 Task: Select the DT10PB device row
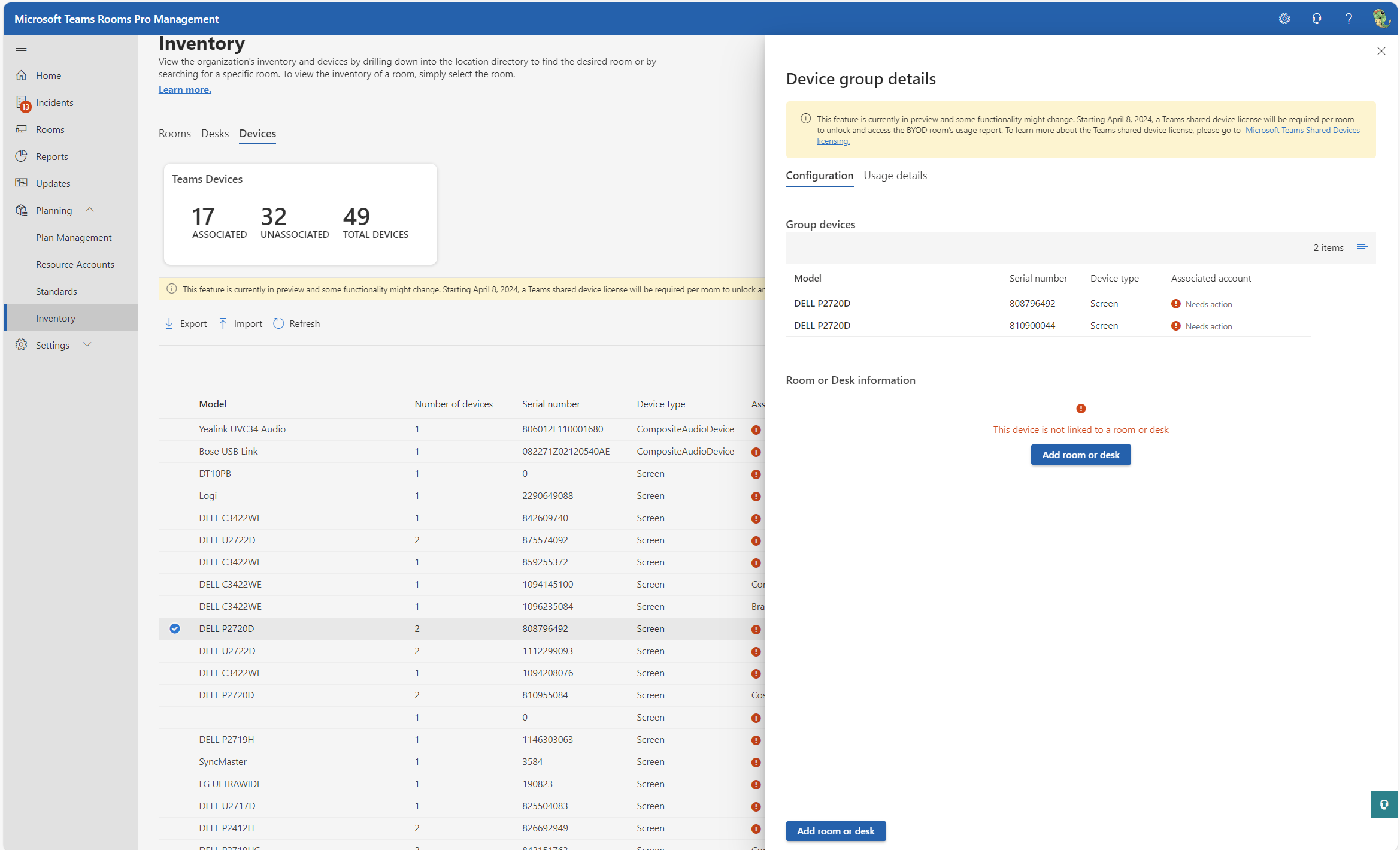point(461,473)
